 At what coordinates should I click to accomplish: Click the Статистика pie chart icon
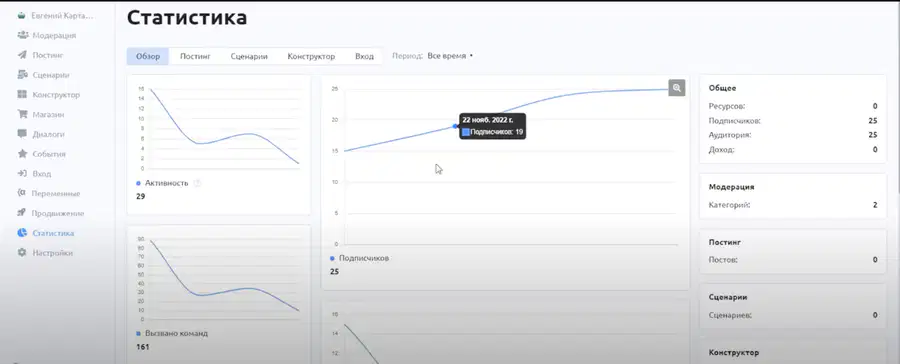point(22,233)
